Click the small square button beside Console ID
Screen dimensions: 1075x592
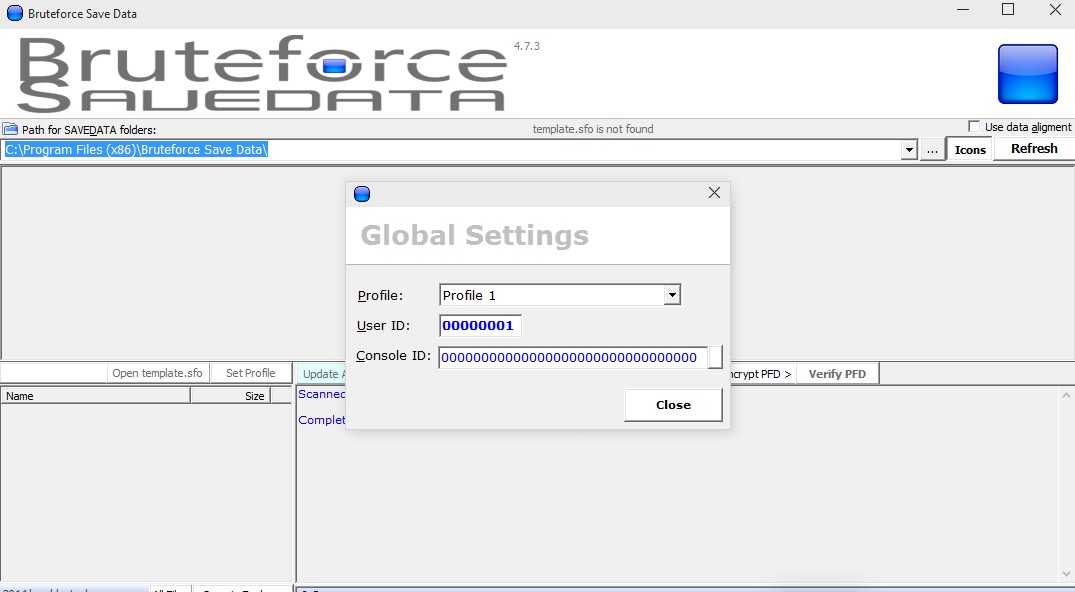715,357
